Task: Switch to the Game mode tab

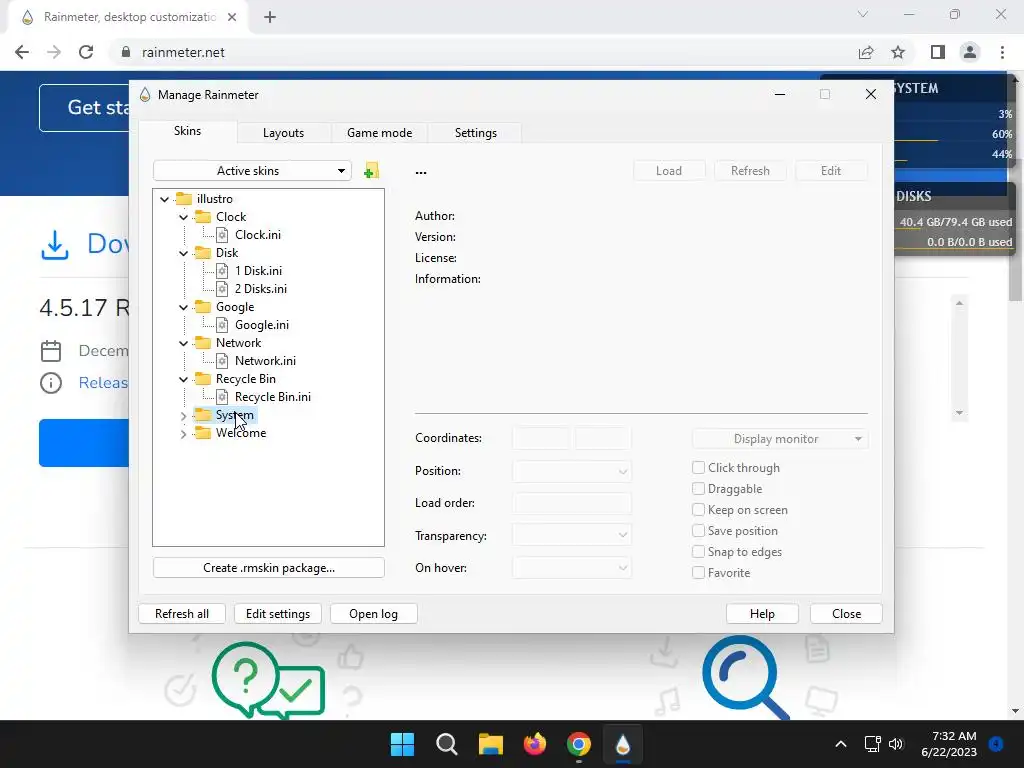Action: 379,133
